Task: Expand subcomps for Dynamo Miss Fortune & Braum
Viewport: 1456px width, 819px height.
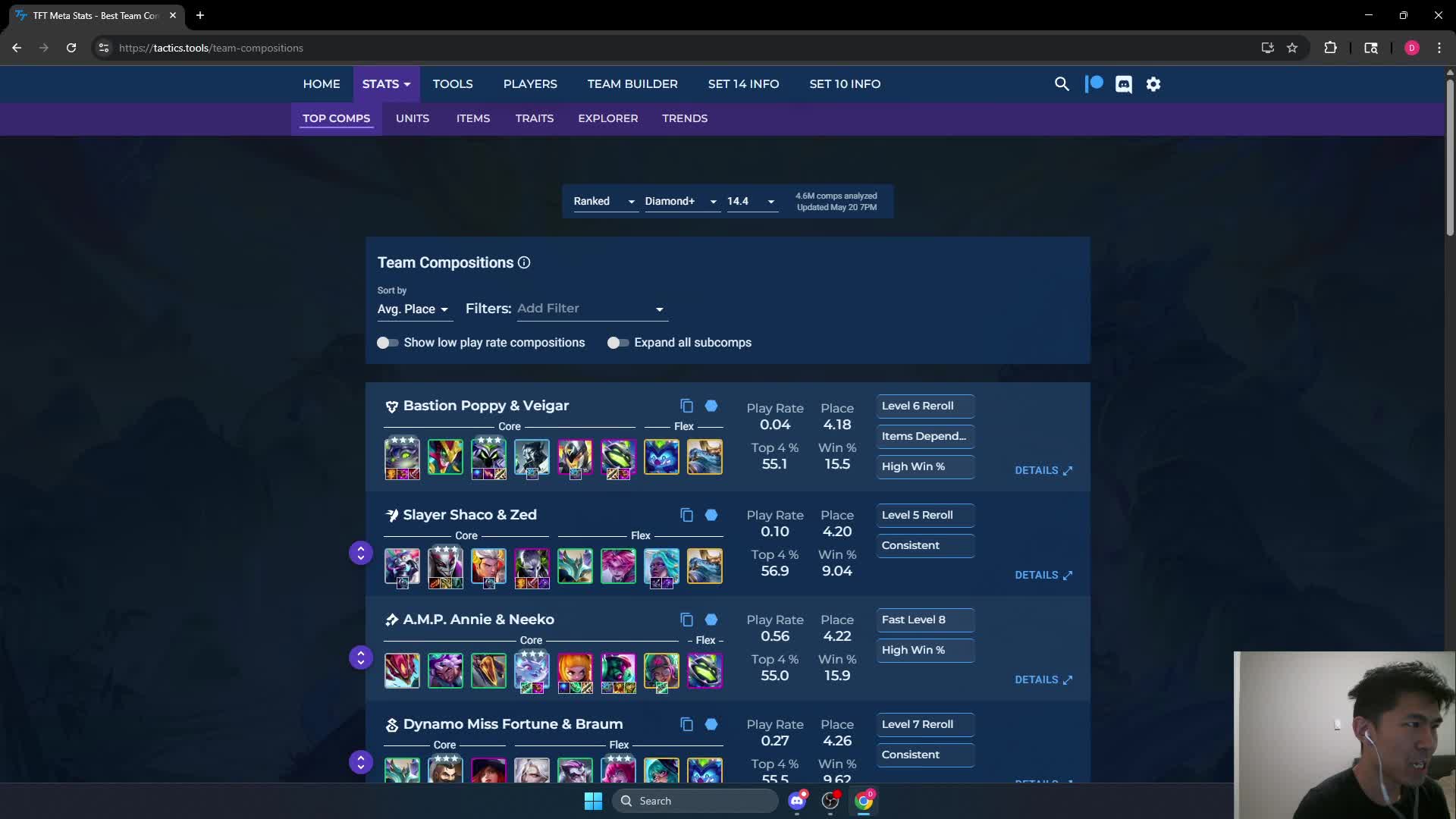Action: [361, 762]
